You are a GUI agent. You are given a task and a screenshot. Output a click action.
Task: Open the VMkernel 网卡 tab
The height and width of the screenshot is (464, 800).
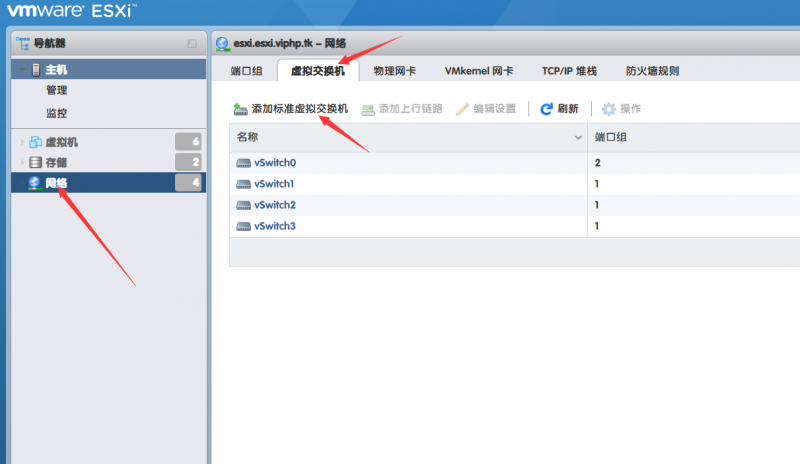[479, 71]
